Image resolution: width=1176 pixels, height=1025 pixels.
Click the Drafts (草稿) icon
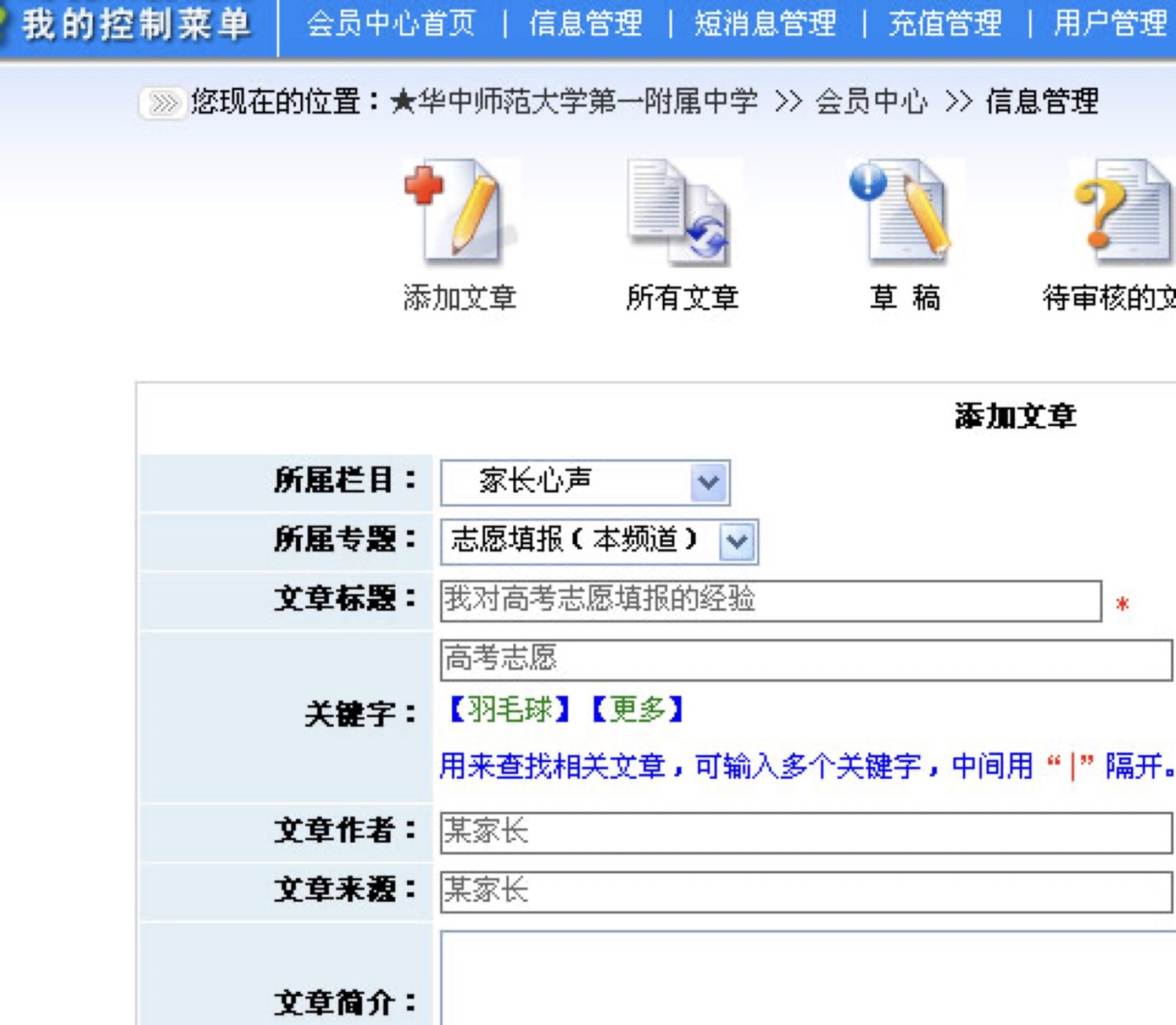point(904,210)
